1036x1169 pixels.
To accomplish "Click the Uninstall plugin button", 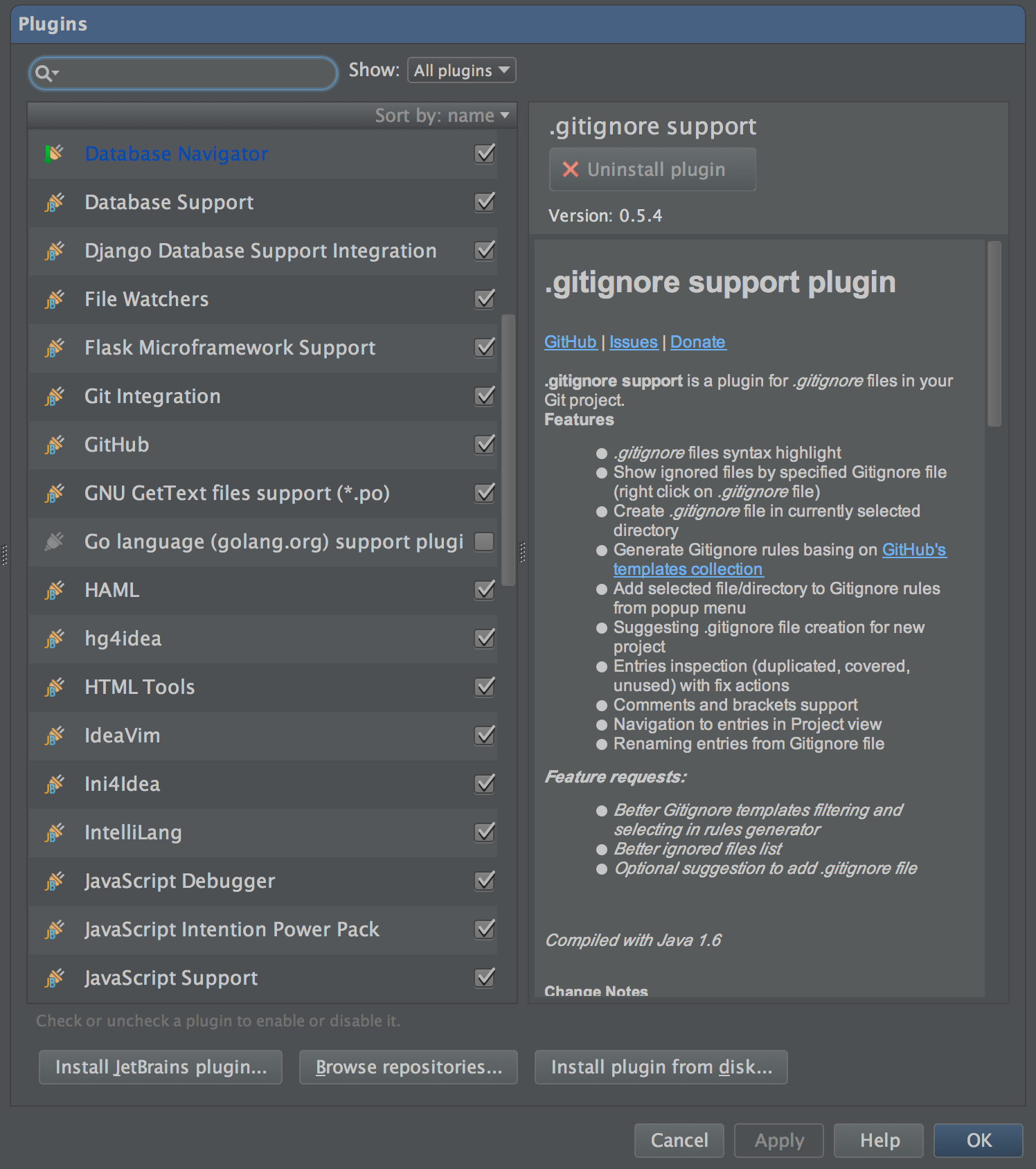I will click(x=652, y=170).
